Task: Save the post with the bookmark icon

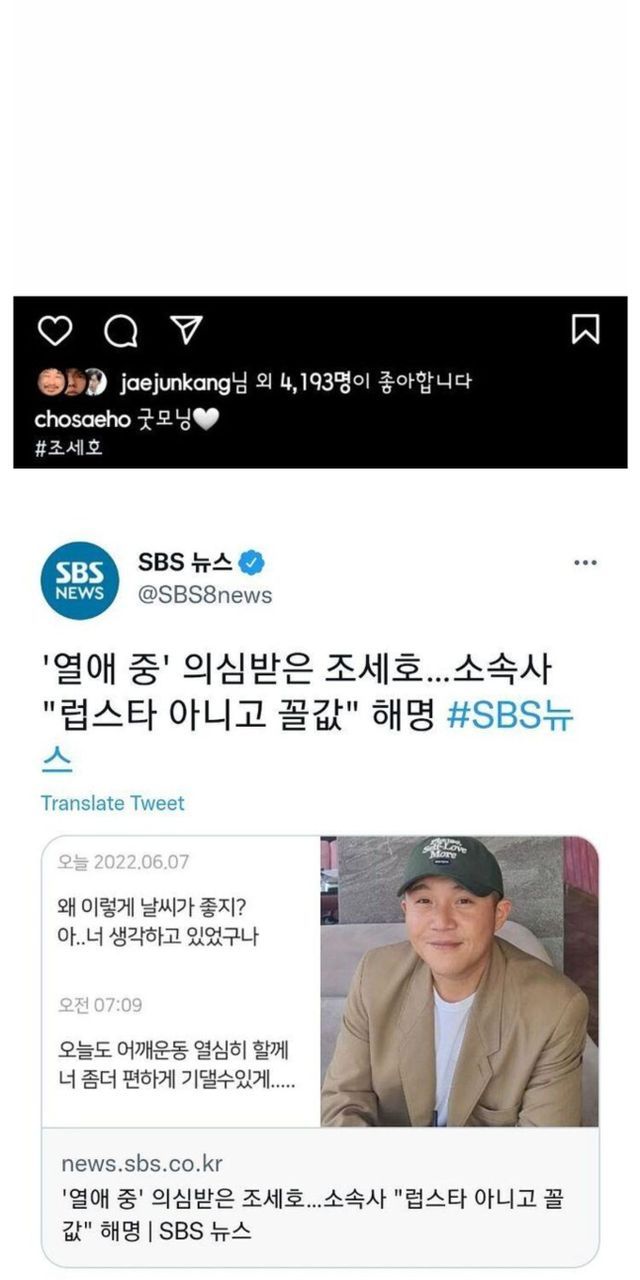Action: 585,329
